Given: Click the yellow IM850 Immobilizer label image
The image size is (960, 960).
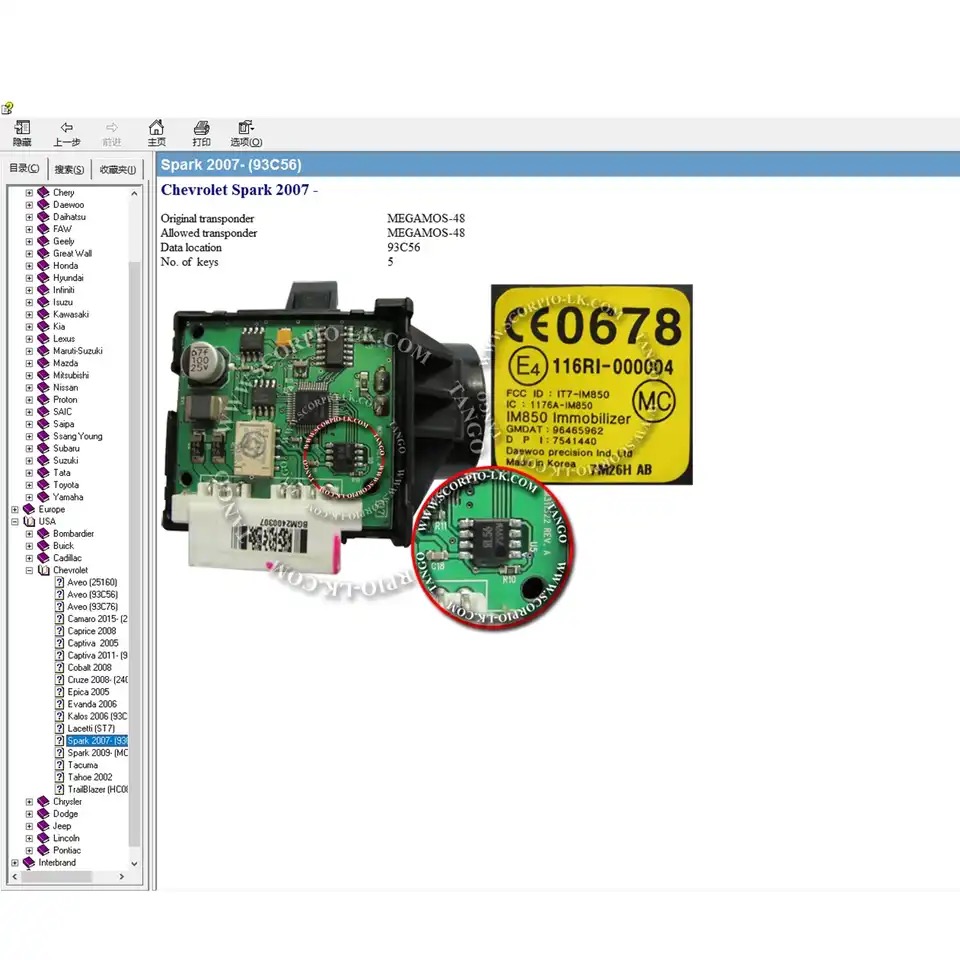Looking at the screenshot, I should [591, 384].
